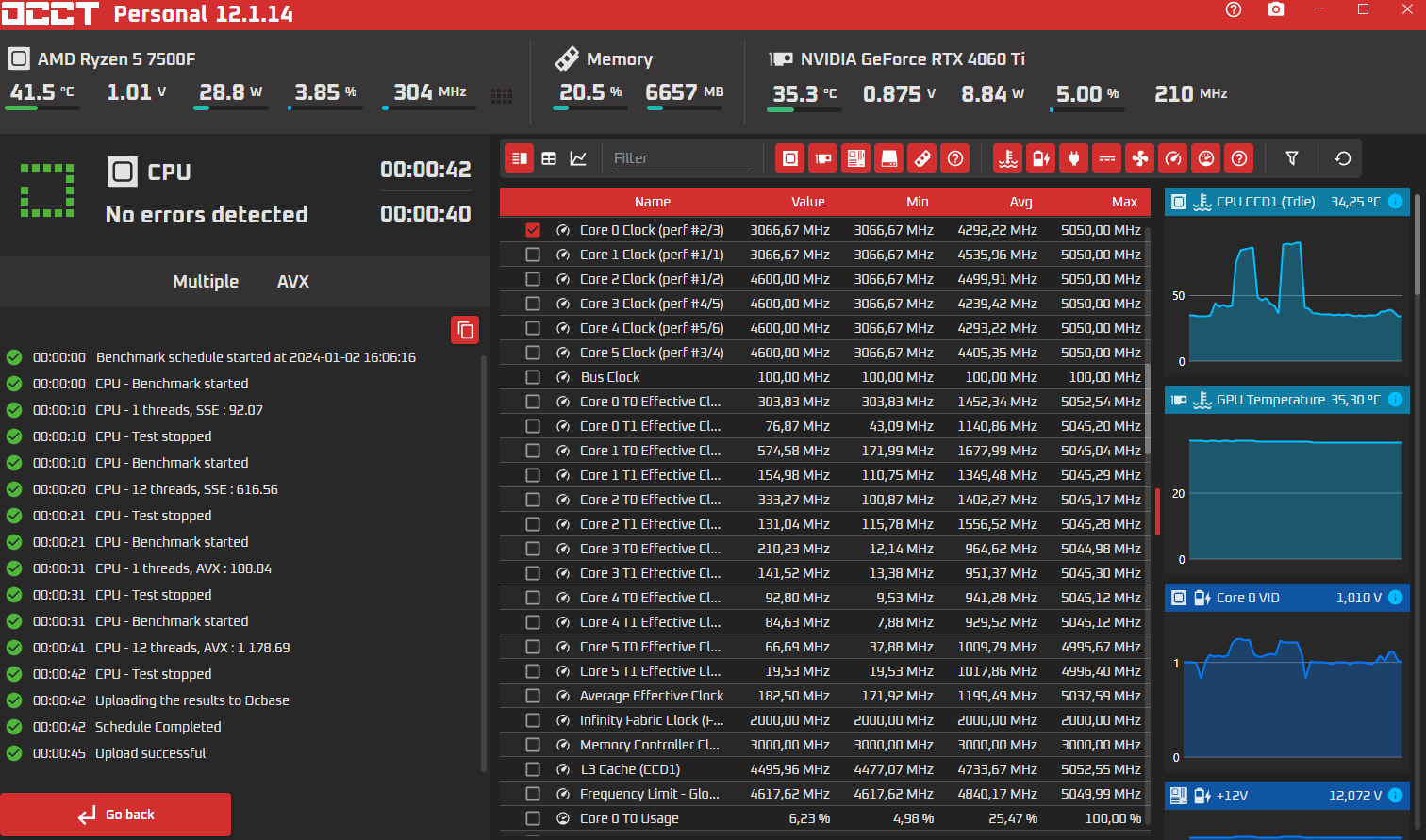Viewport: 1426px width, 840px height.
Task: Focus the Filter text field
Action: tap(682, 158)
